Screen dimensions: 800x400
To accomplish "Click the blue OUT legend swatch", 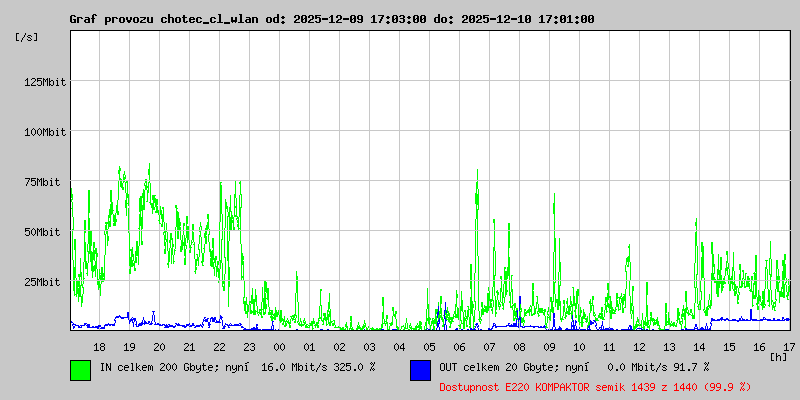I will (x=420, y=369).
